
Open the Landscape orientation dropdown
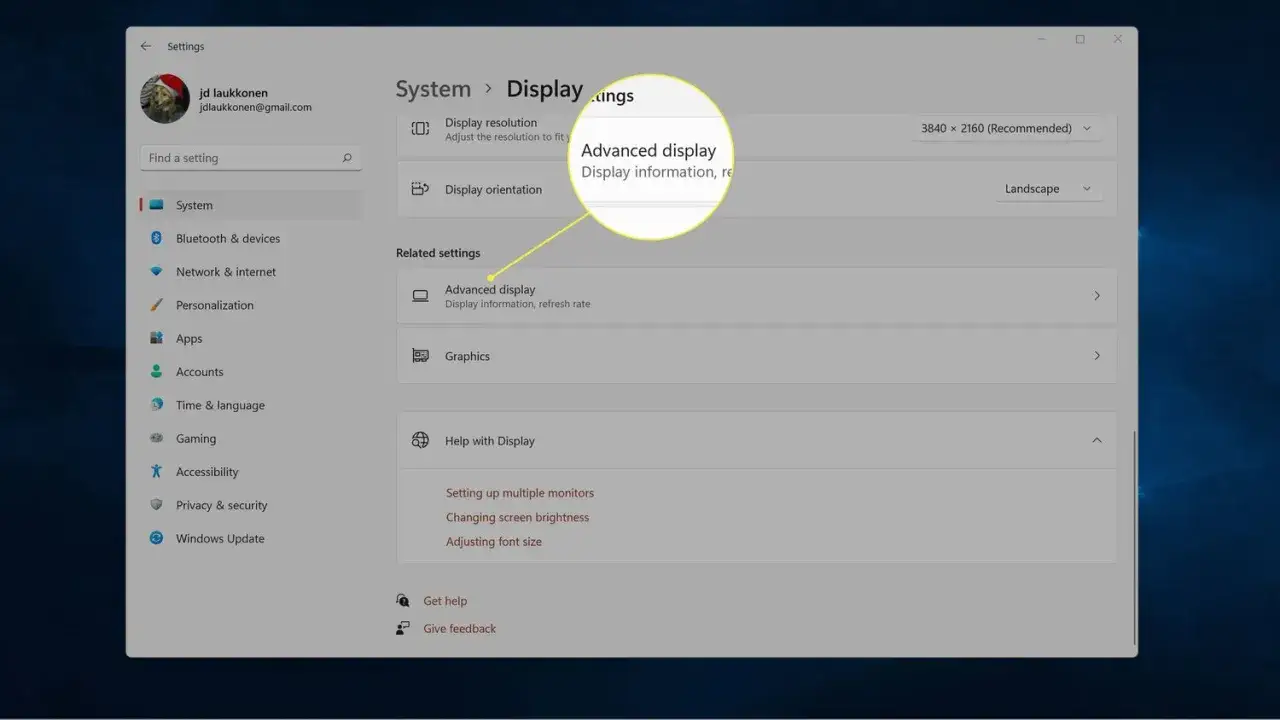tap(1048, 189)
